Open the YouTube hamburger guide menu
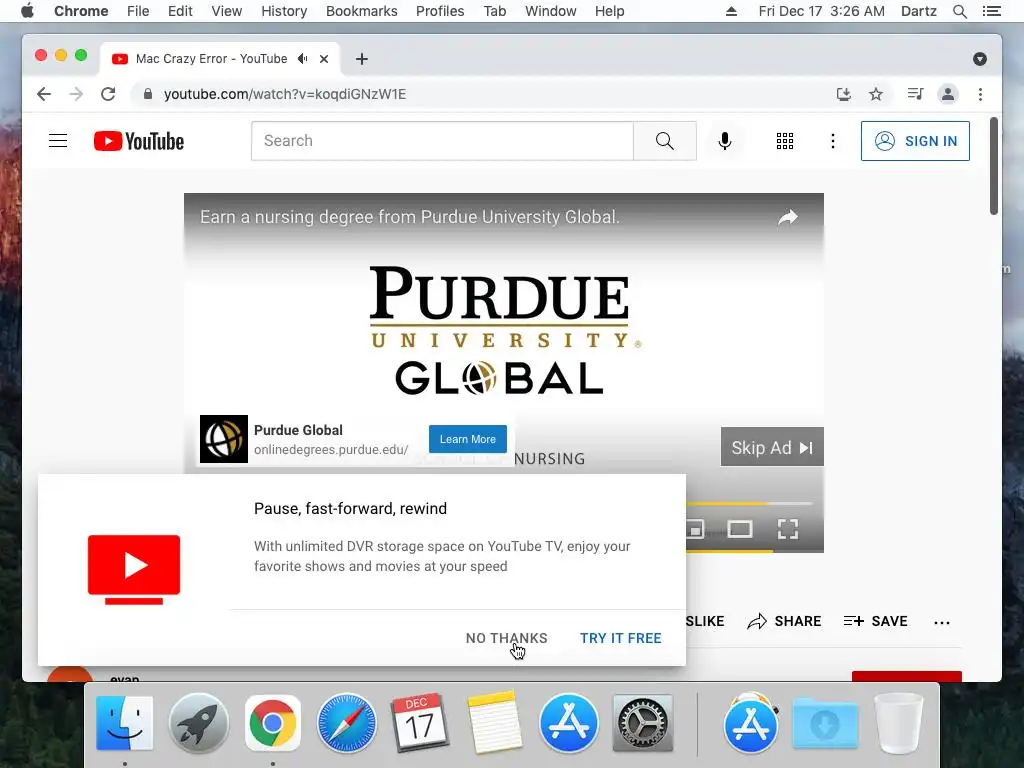The width and height of the screenshot is (1024, 768). [x=58, y=141]
